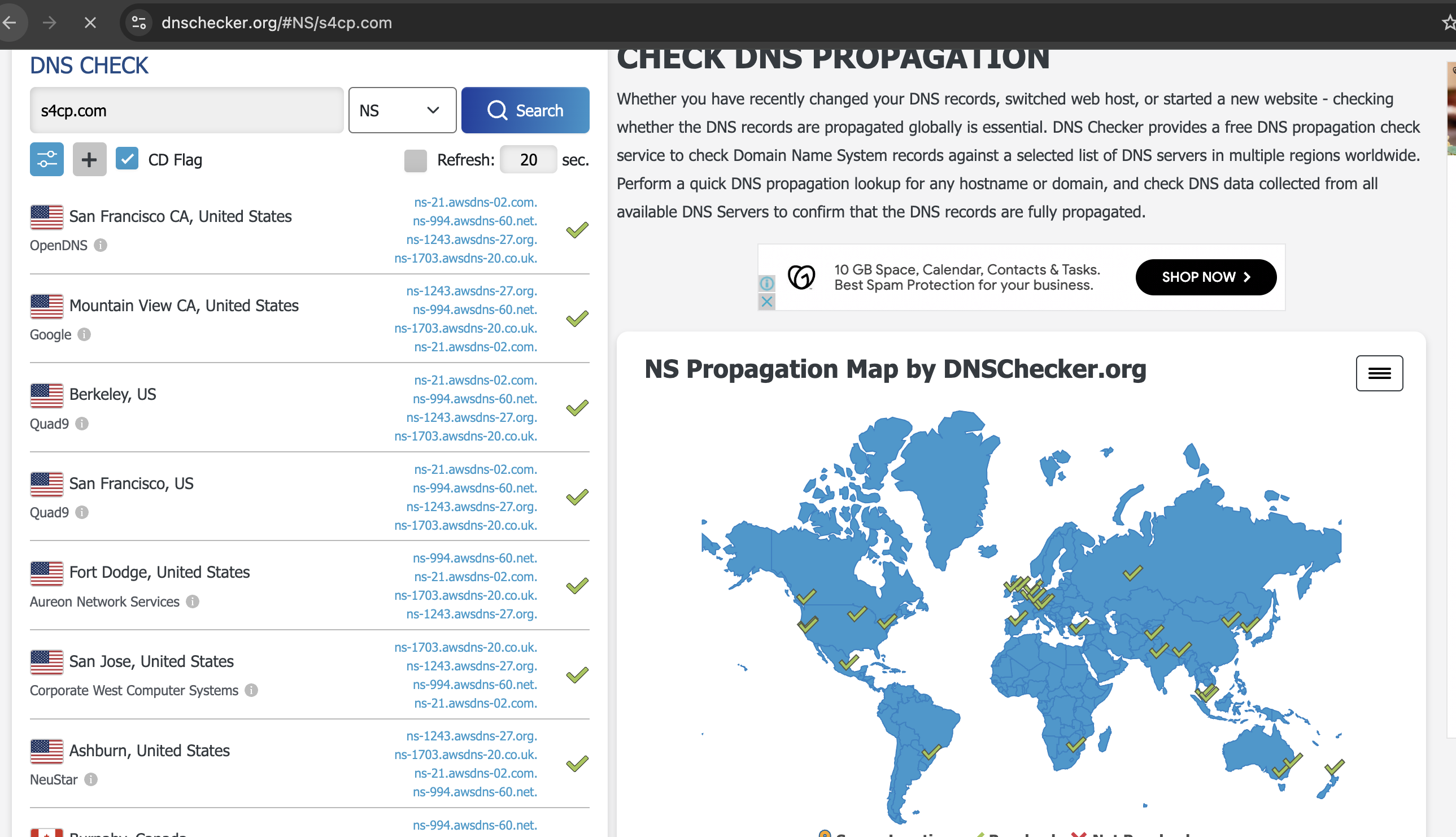Click the SHOP NOW link in advertisement
Image resolution: width=1456 pixels, height=837 pixels.
coord(1205,277)
